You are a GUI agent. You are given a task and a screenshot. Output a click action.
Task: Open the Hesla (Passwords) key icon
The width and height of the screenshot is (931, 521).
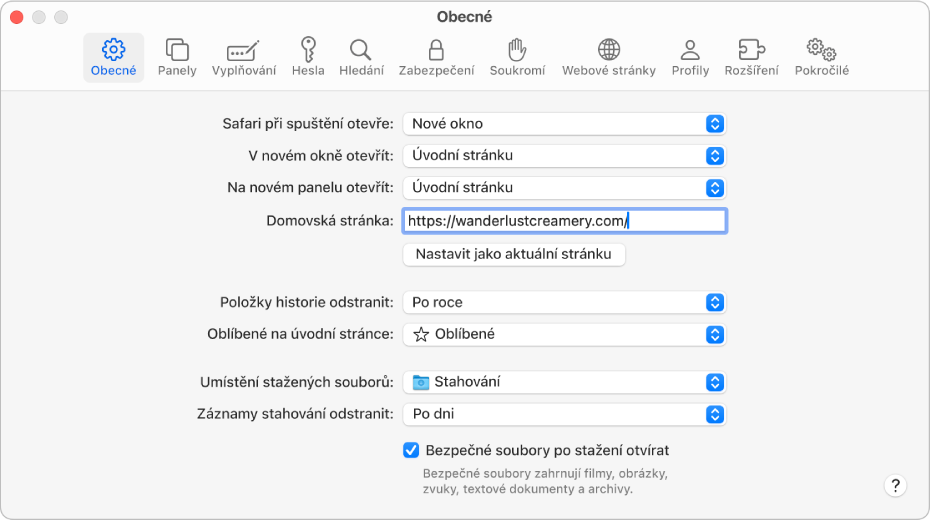pos(308,50)
